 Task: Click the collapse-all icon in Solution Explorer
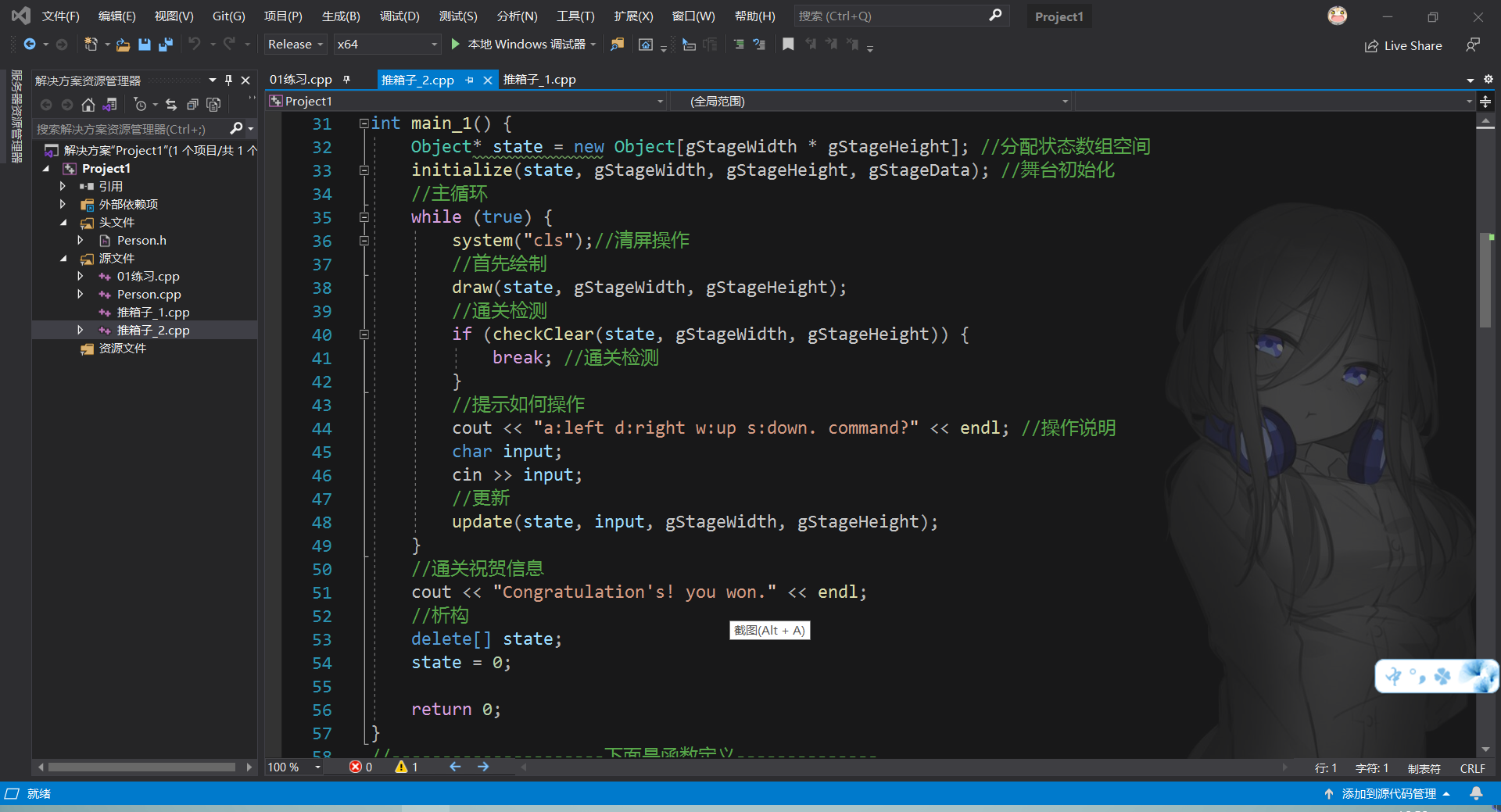(x=192, y=105)
